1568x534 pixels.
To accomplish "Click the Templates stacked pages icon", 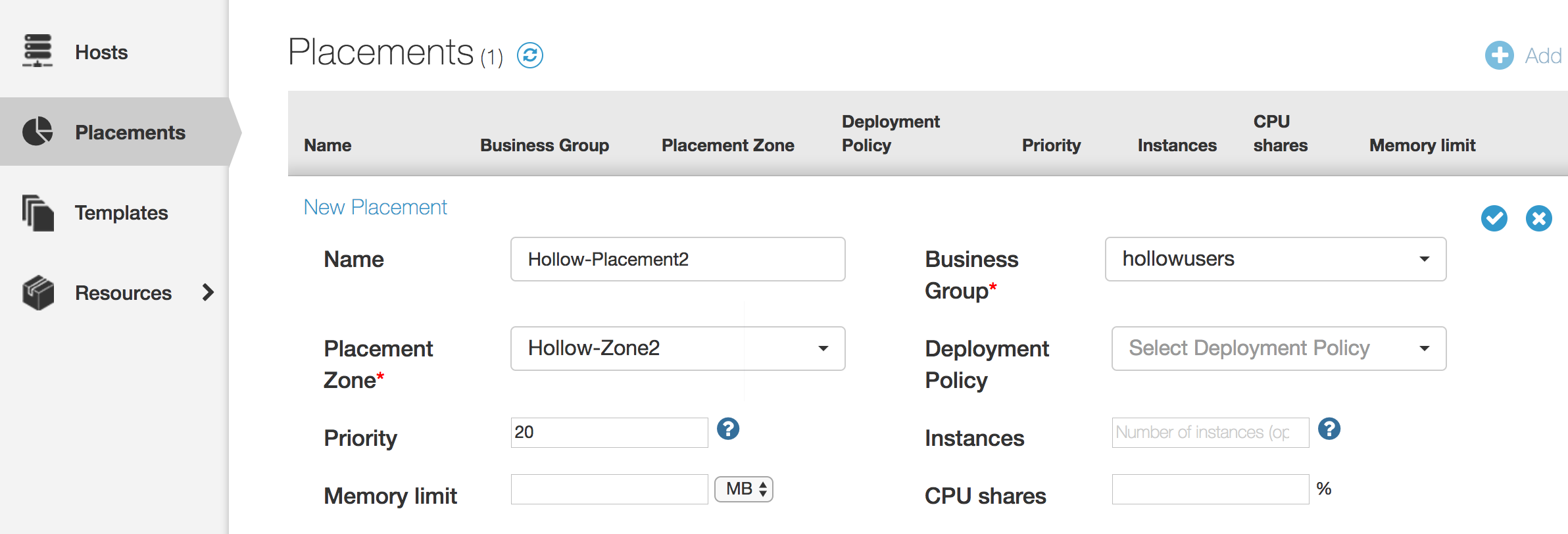I will [37, 212].
